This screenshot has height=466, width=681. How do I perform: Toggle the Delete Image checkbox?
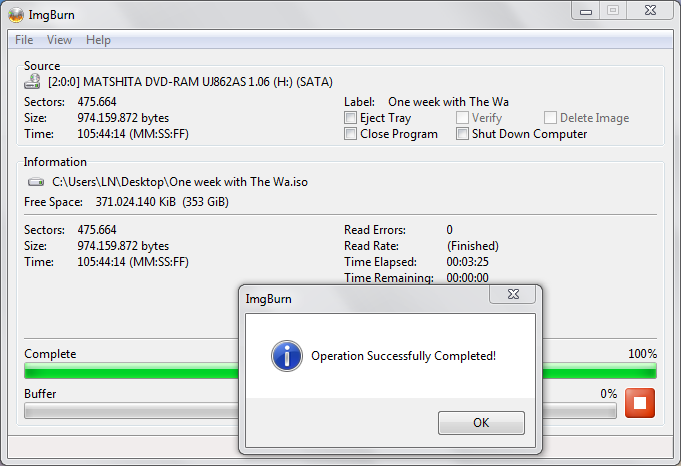click(550, 118)
